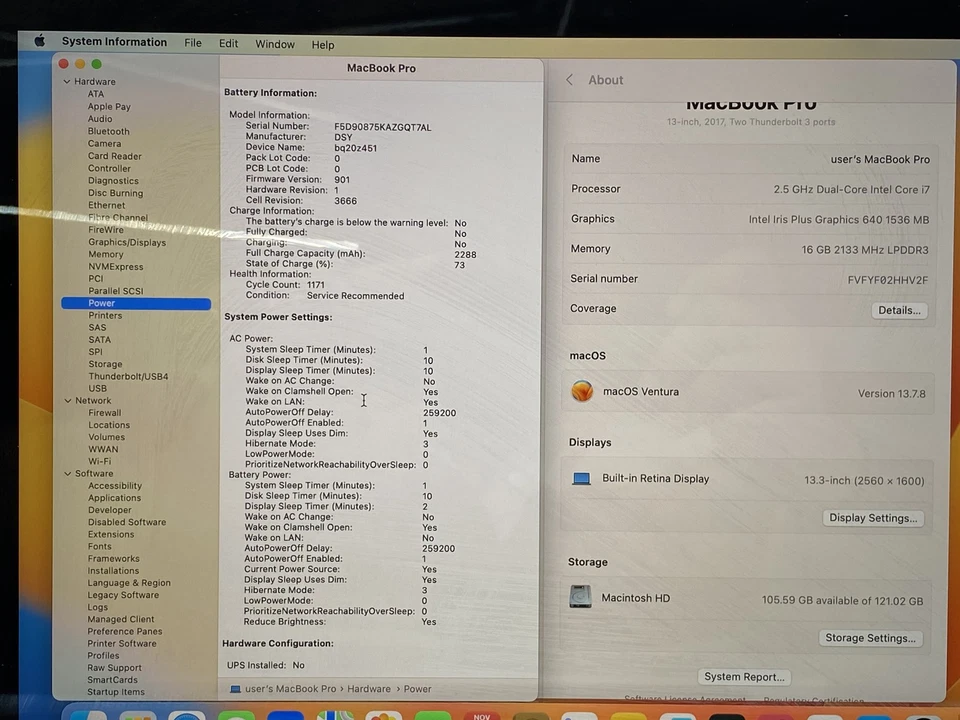Open the Help menu
The width and height of the screenshot is (960, 720).
pos(323,44)
